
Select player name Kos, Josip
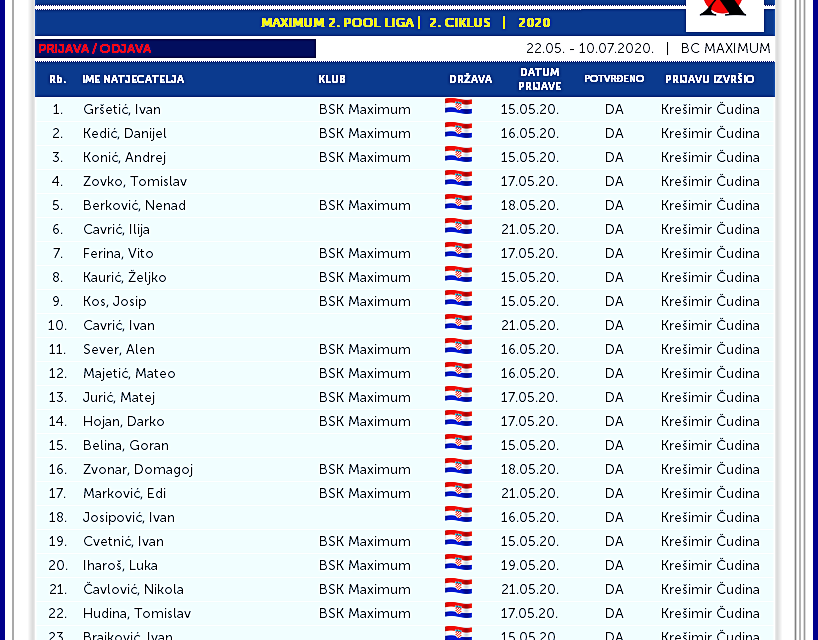[x=115, y=301]
